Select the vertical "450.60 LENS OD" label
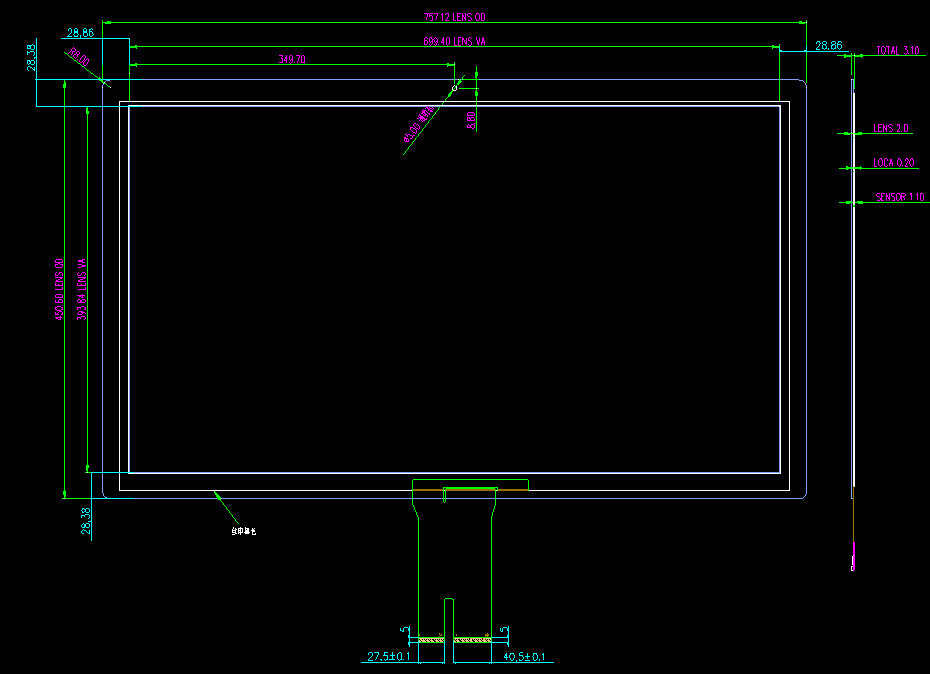This screenshot has width=930, height=674. (59, 290)
